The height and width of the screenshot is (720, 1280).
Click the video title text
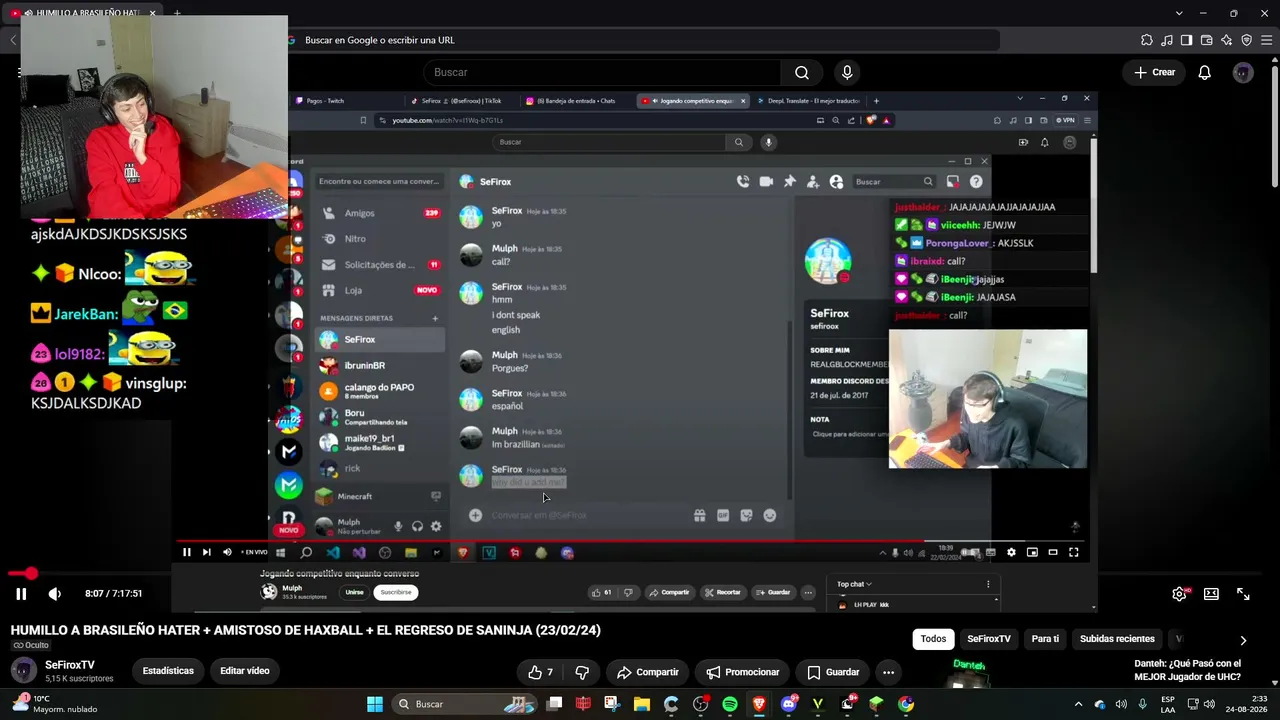tap(306, 630)
